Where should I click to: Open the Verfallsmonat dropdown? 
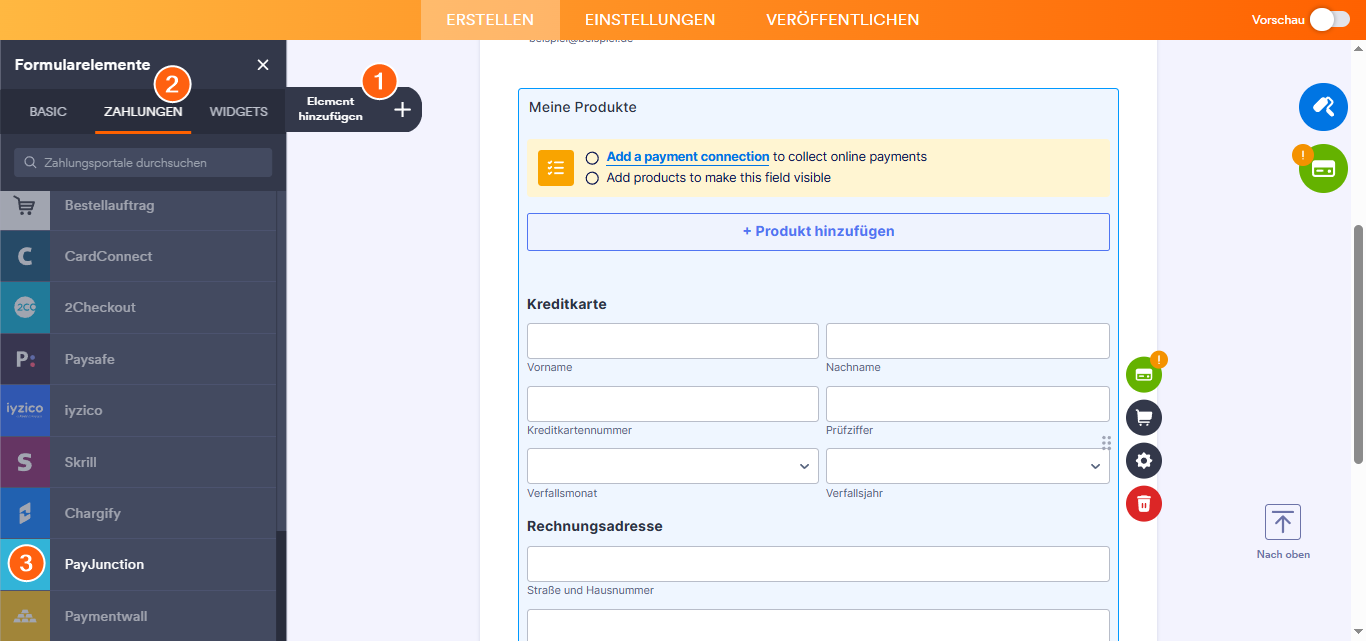672,465
